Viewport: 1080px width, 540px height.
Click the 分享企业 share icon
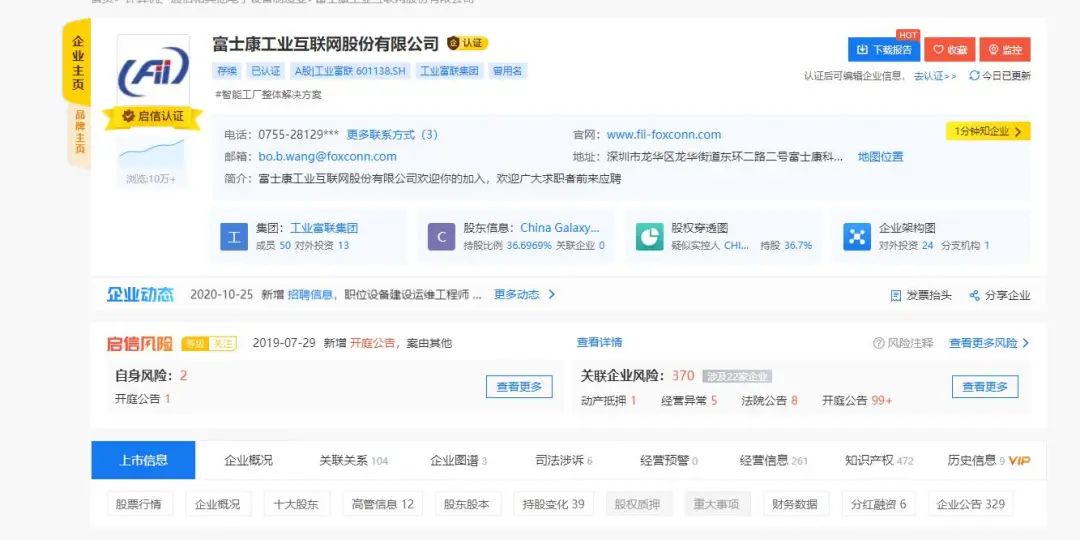[x=974, y=296]
